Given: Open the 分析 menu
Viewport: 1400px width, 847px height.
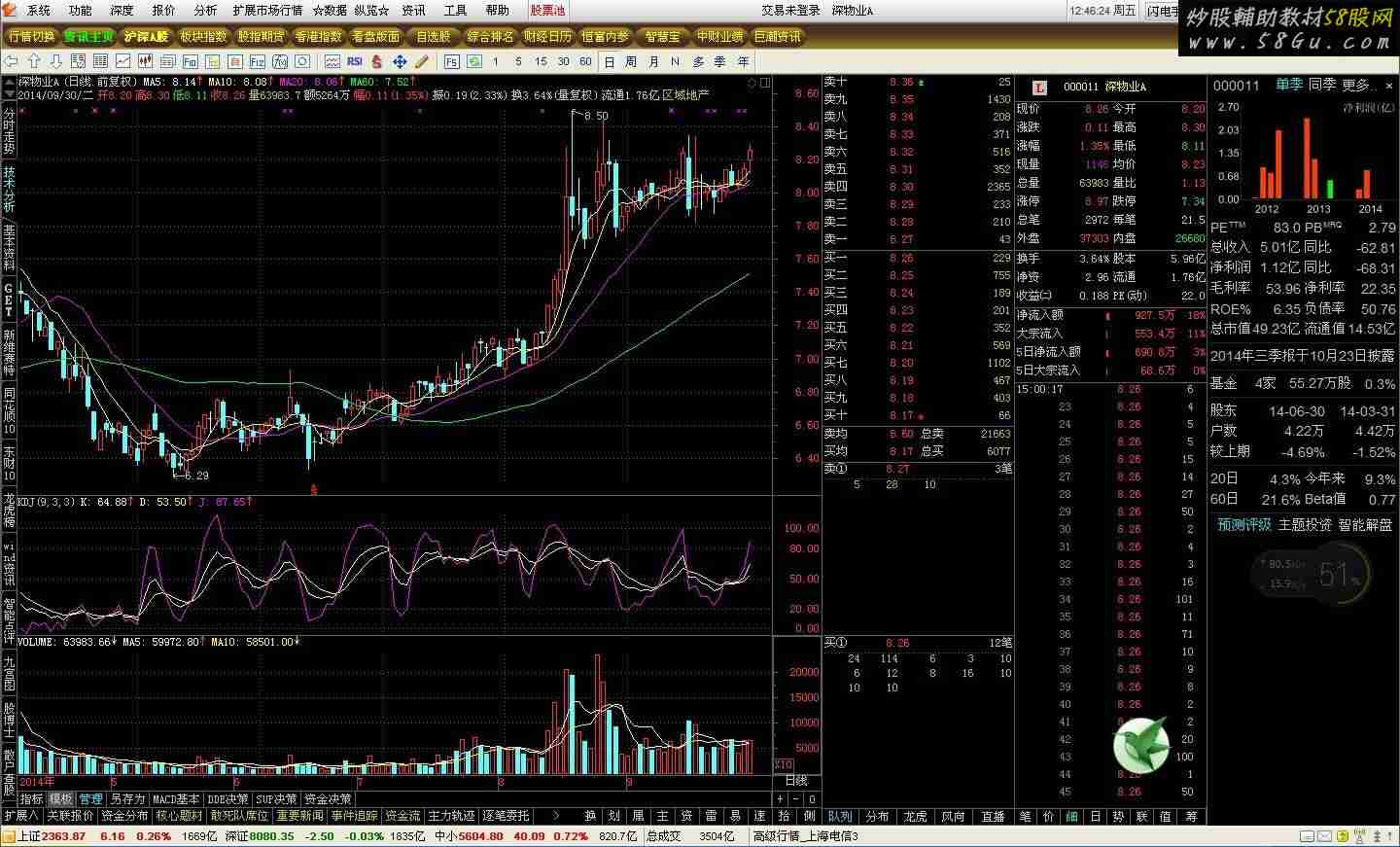Looking at the screenshot, I should pos(205,10).
